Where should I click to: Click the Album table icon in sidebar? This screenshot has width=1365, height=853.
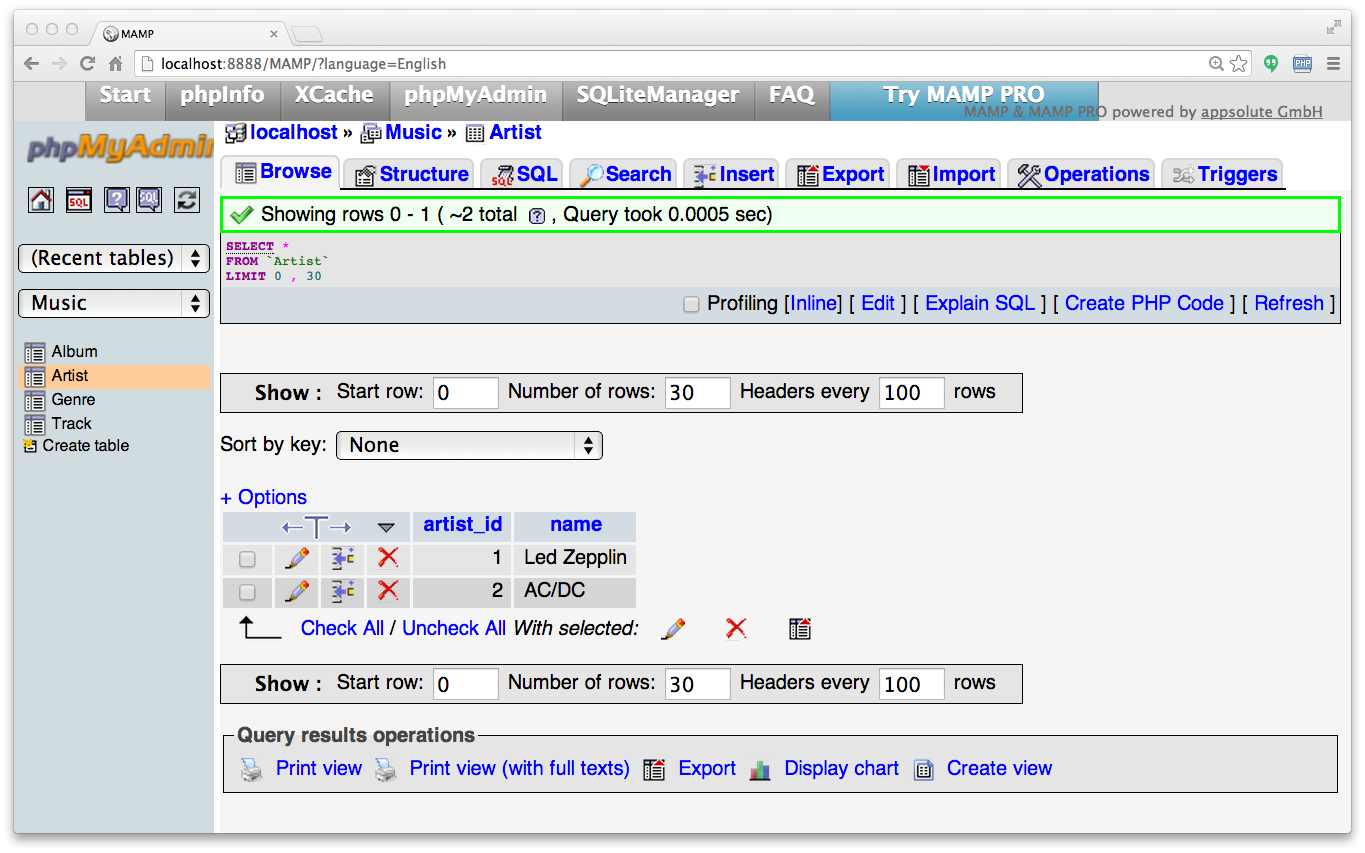35,352
